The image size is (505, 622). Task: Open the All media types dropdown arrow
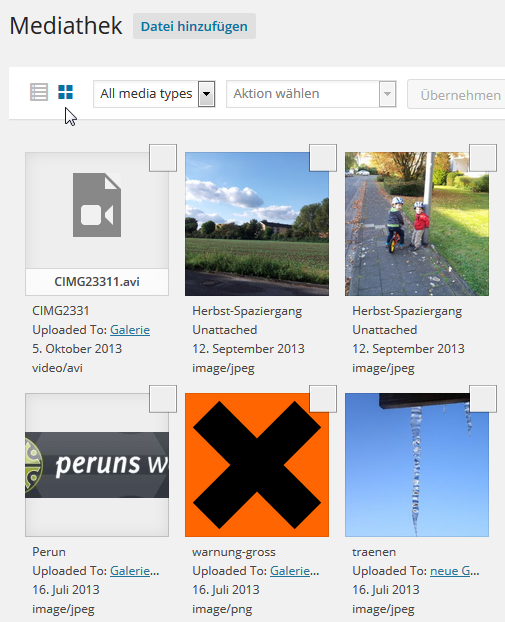[206, 94]
